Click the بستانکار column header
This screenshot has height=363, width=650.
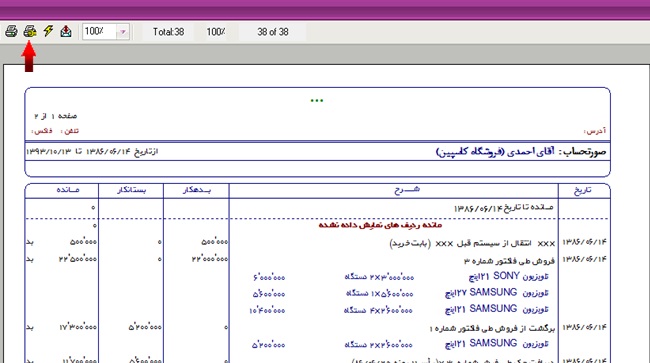pyautogui.click(x=131, y=190)
